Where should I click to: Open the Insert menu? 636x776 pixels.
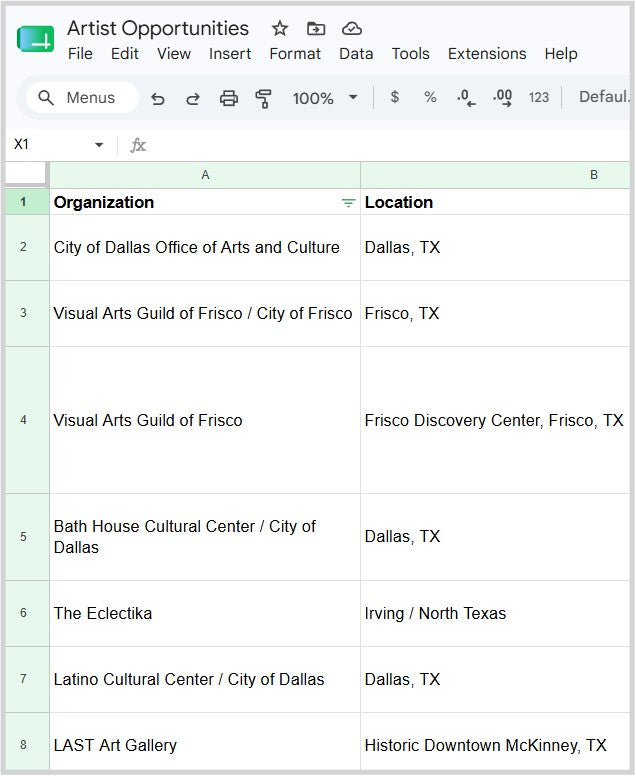click(230, 53)
